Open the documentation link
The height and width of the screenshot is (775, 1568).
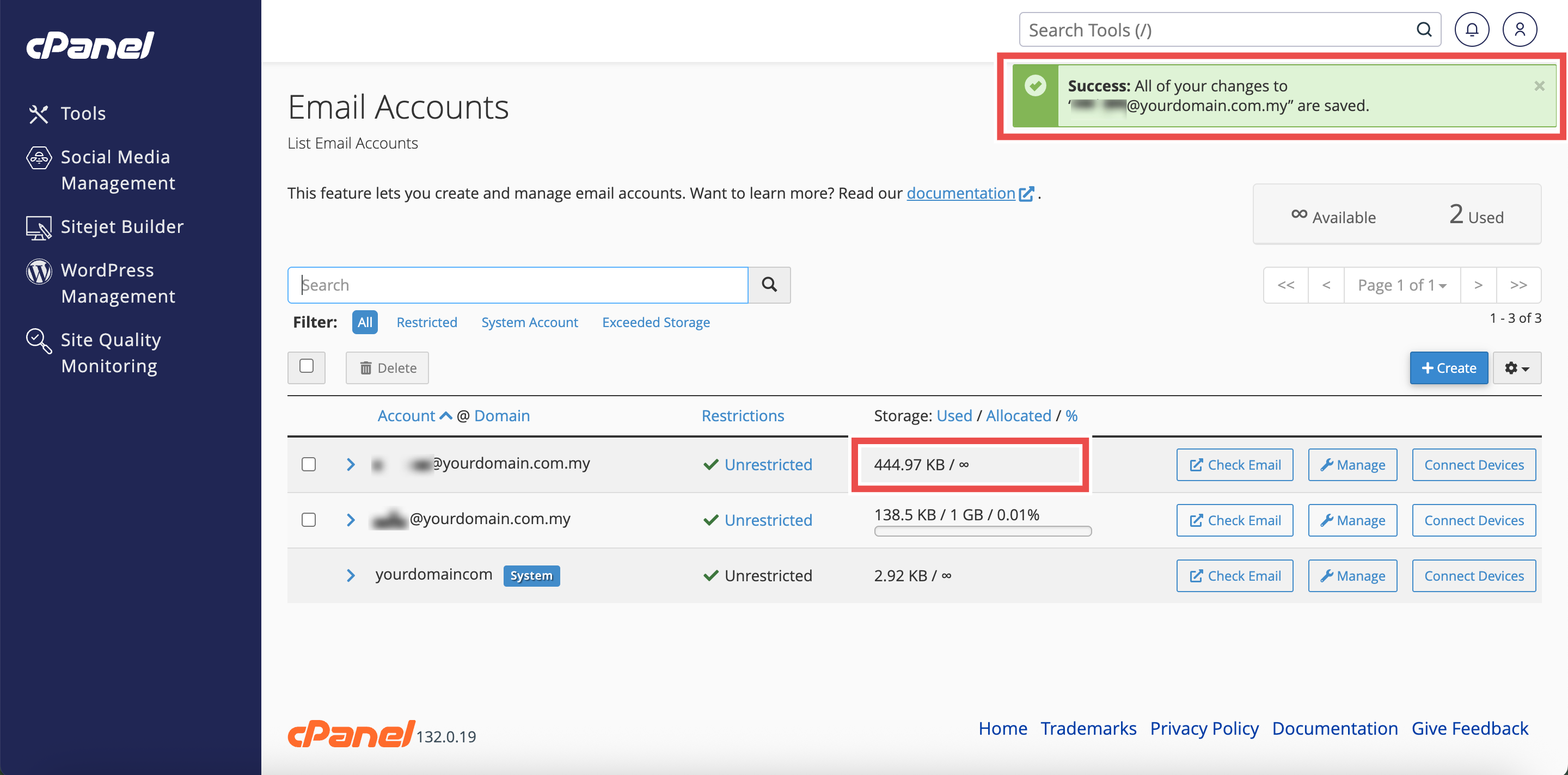[x=960, y=193]
